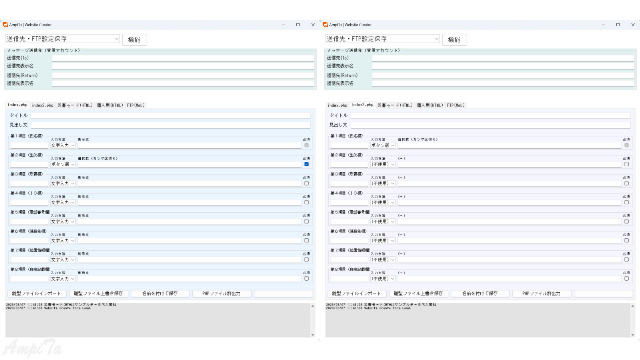Screen dimensions: 640x360
Task: Open 第5項目 input type dropdown, right window
Action: 383,222
